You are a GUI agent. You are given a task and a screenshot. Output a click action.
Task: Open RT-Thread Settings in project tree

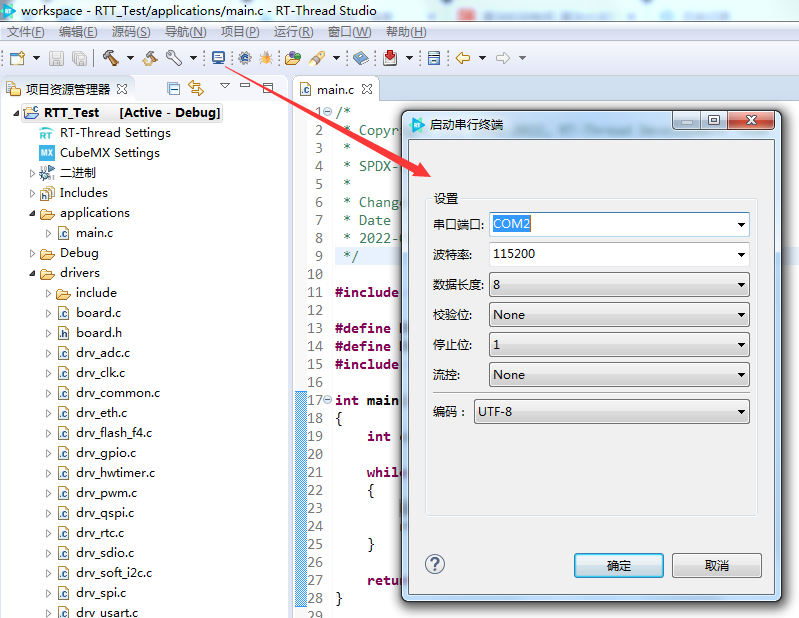click(x=114, y=132)
